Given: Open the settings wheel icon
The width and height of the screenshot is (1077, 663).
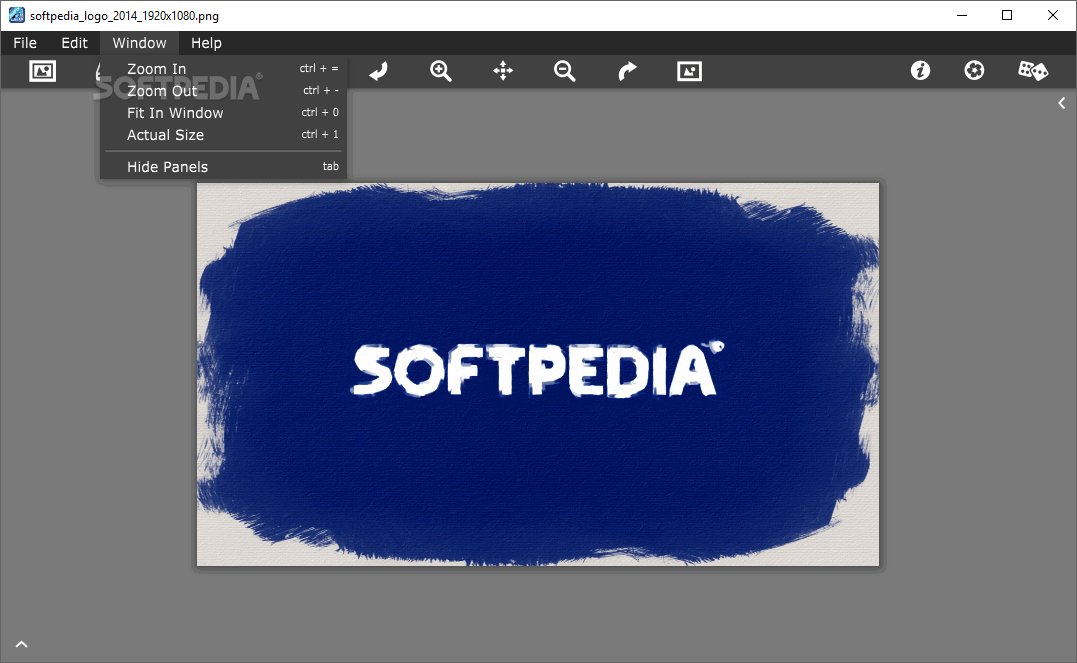Looking at the screenshot, I should pos(974,70).
